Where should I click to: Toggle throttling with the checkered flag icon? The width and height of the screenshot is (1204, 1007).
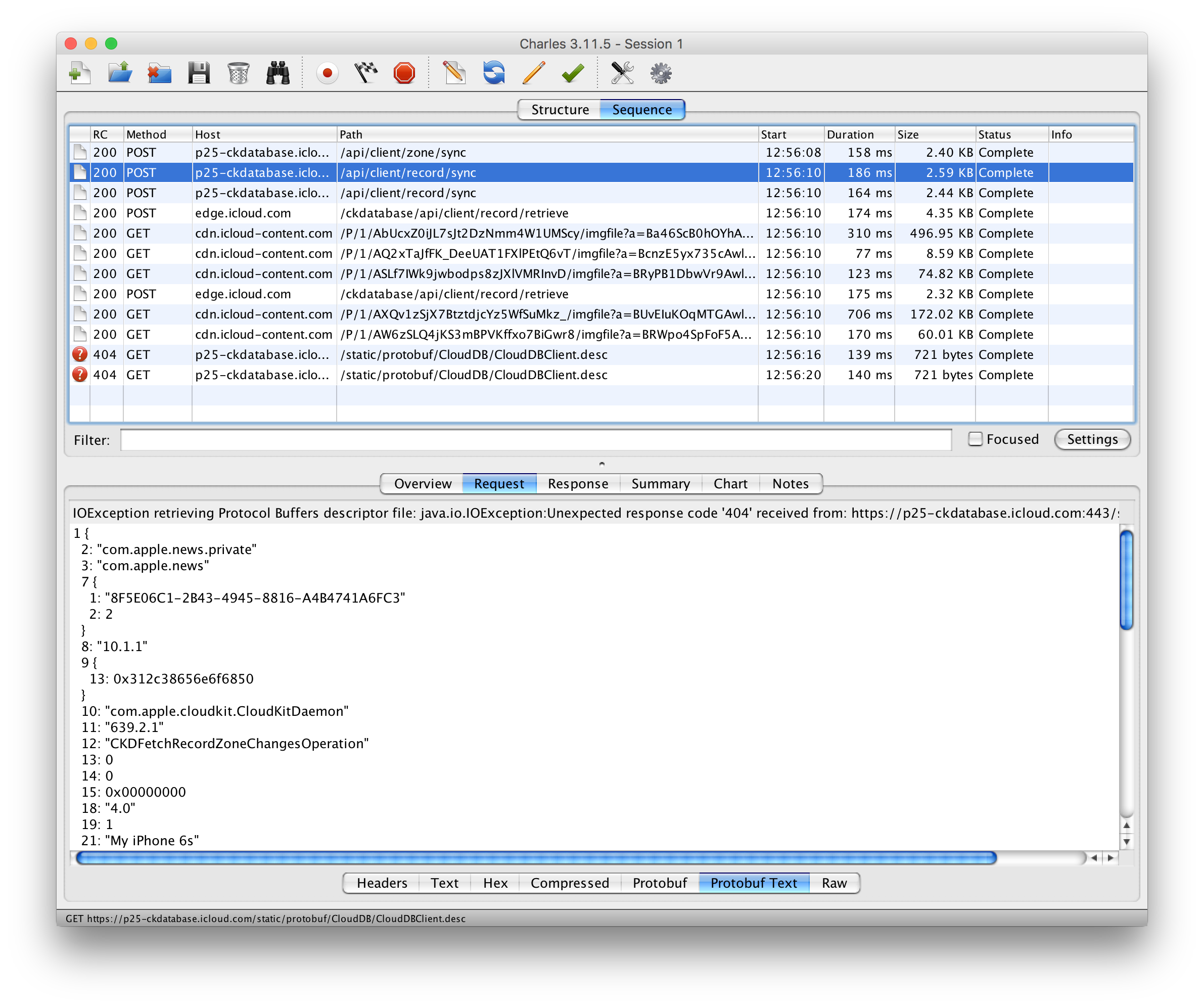(x=366, y=73)
